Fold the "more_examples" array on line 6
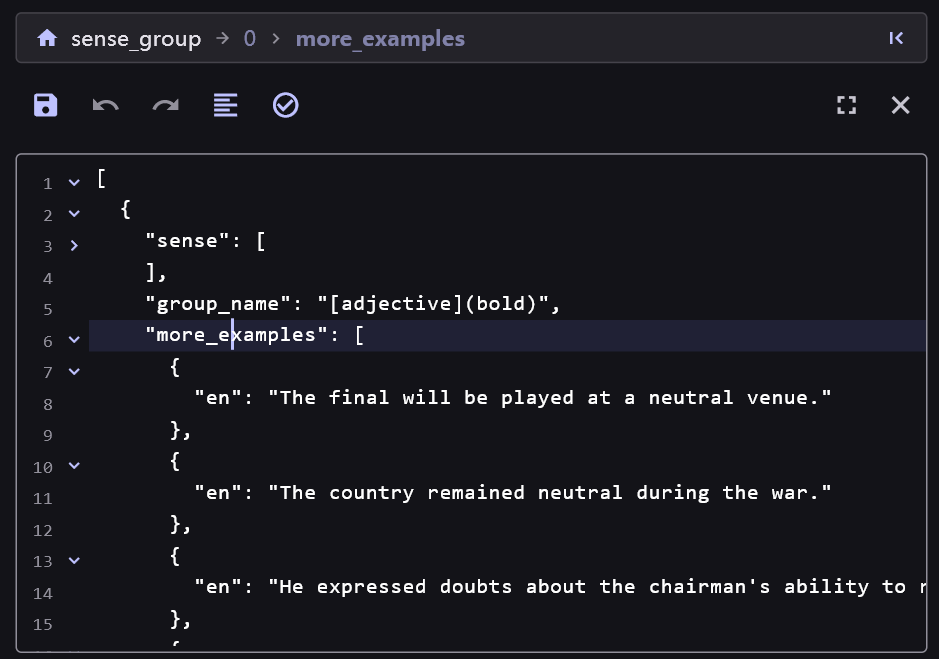This screenshot has width=939, height=659. pyautogui.click(x=74, y=340)
